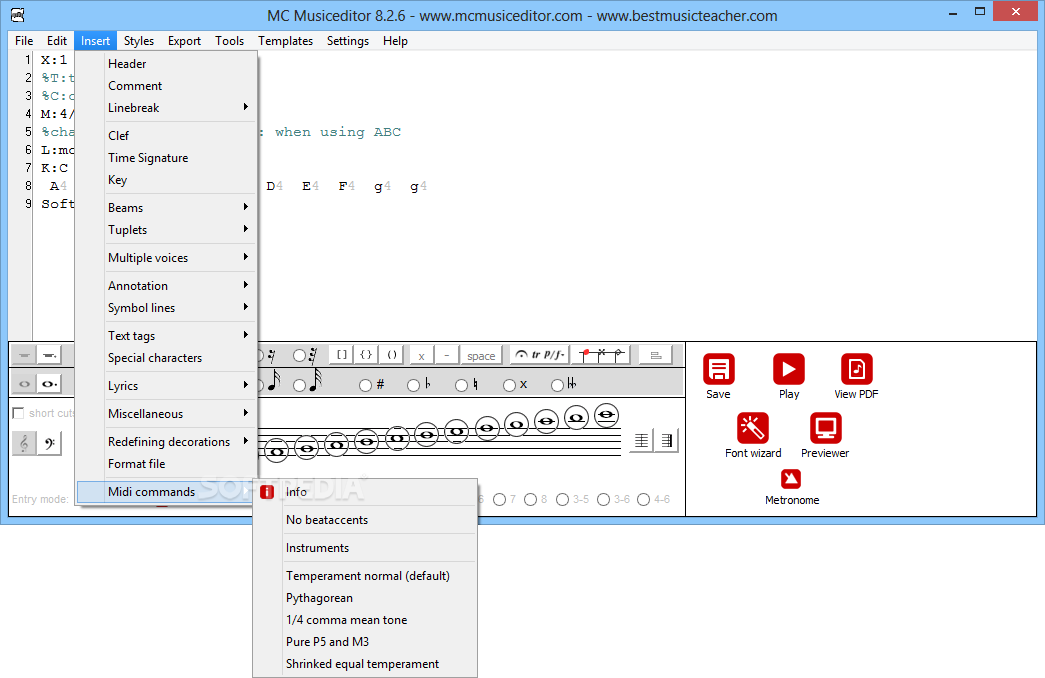Click the plain whole rest button
The height and width of the screenshot is (678, 1045).
click(x=24, y=355)
